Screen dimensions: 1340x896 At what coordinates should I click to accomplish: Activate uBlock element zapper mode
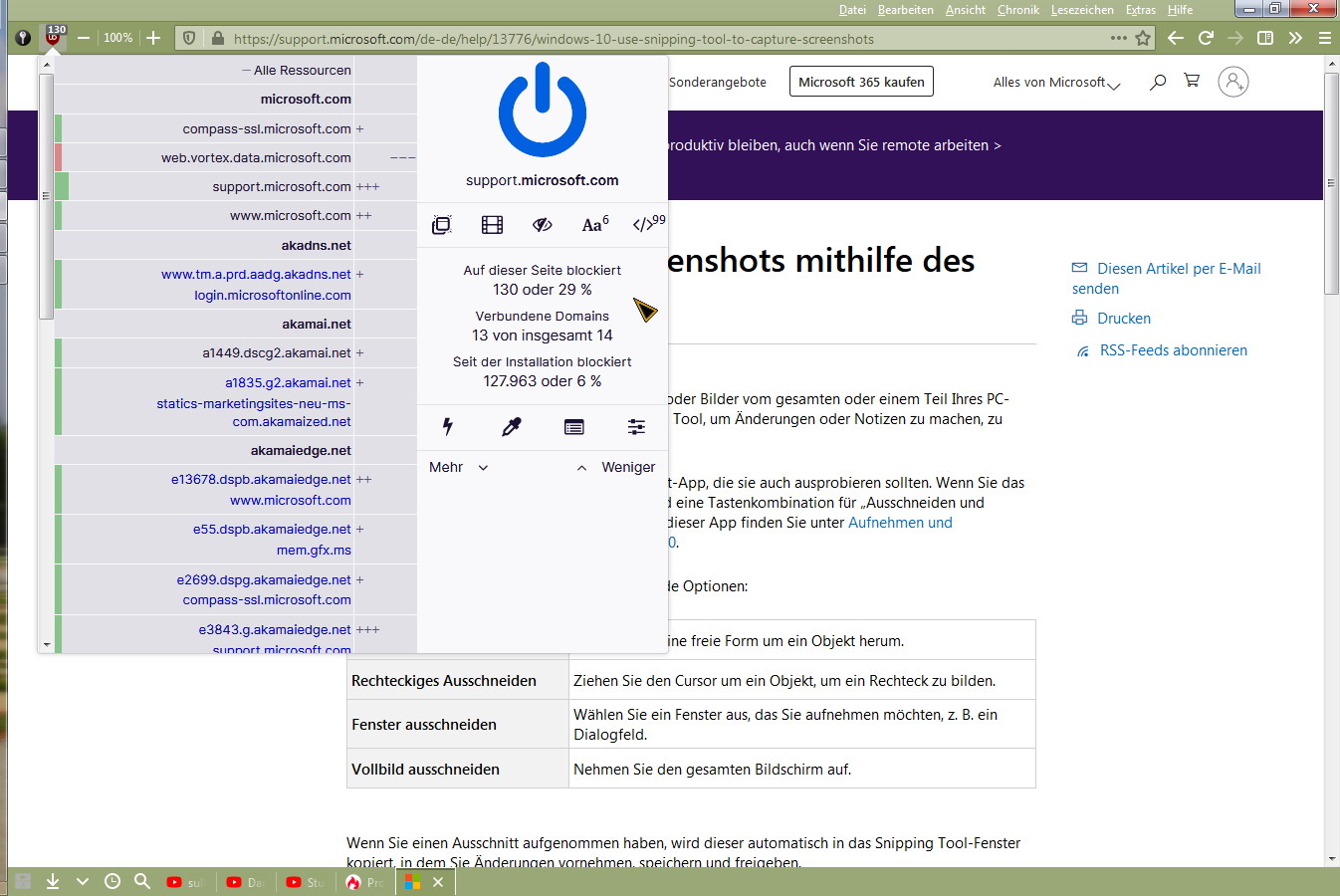(x=448, y=427)
